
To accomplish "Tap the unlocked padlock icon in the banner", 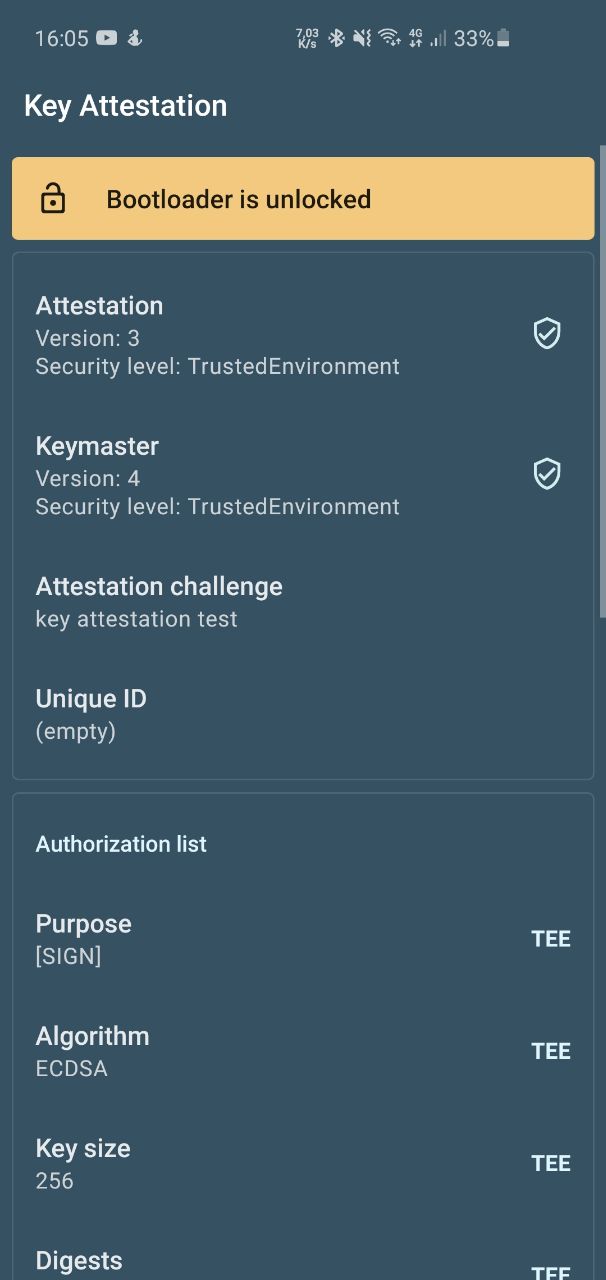I will pos(53,198).
